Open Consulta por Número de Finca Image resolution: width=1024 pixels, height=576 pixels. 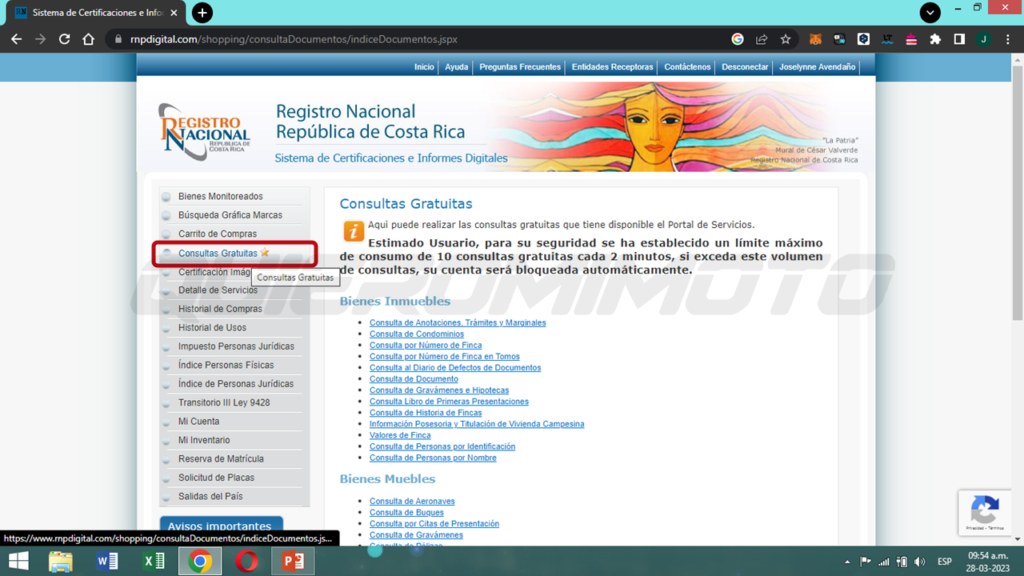426,345
